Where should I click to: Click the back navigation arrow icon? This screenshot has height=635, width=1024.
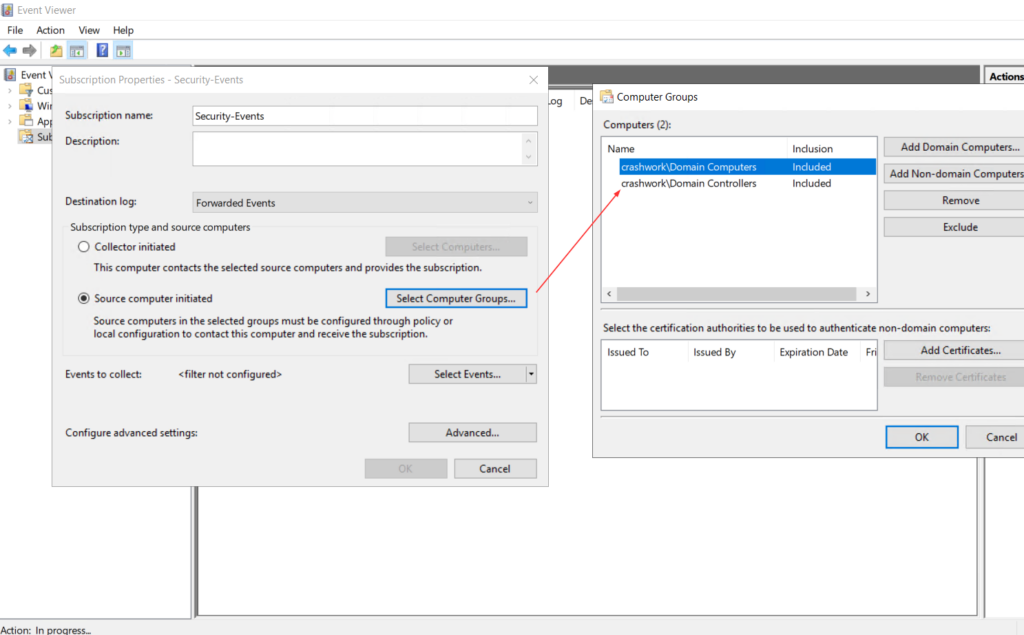coord(11,51)
